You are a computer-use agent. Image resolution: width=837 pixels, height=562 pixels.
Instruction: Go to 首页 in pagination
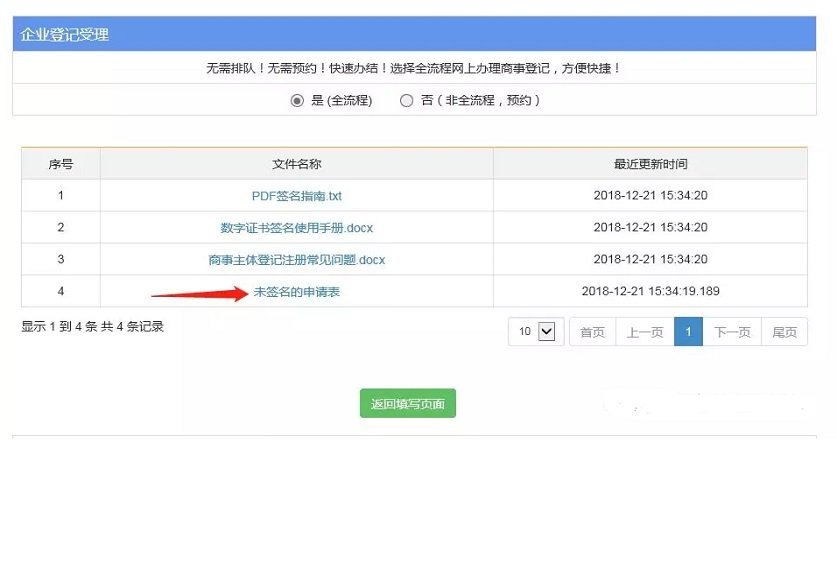(593, 332)
